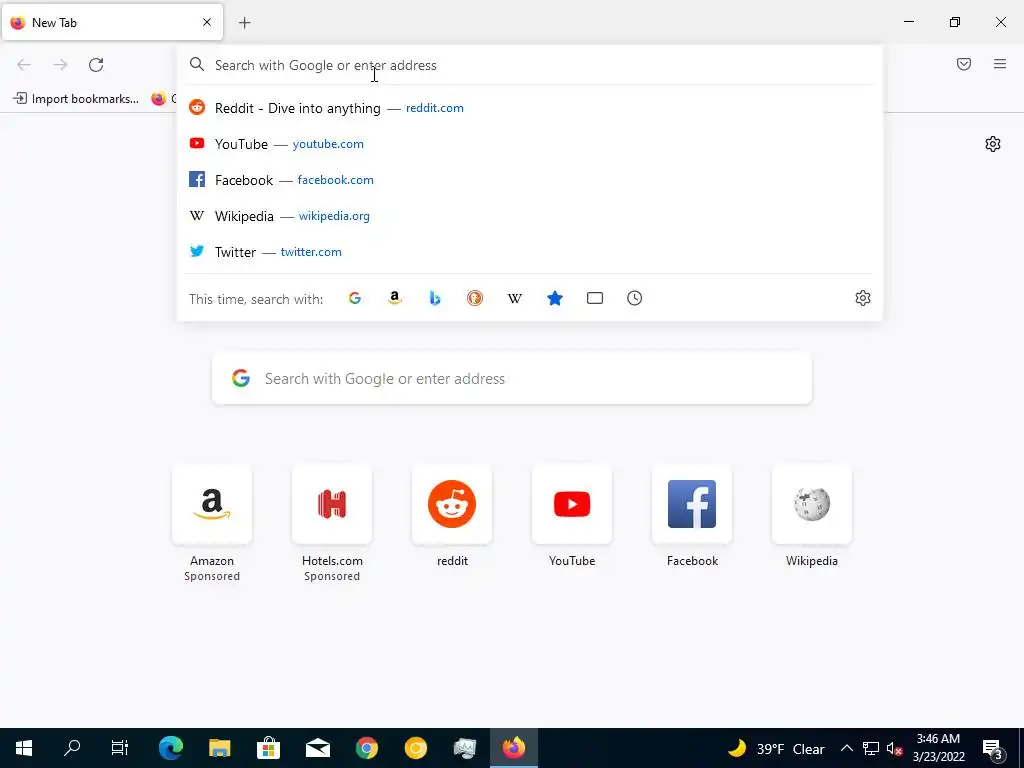Open new tab personalize settings gear

(x=993, y=144)
